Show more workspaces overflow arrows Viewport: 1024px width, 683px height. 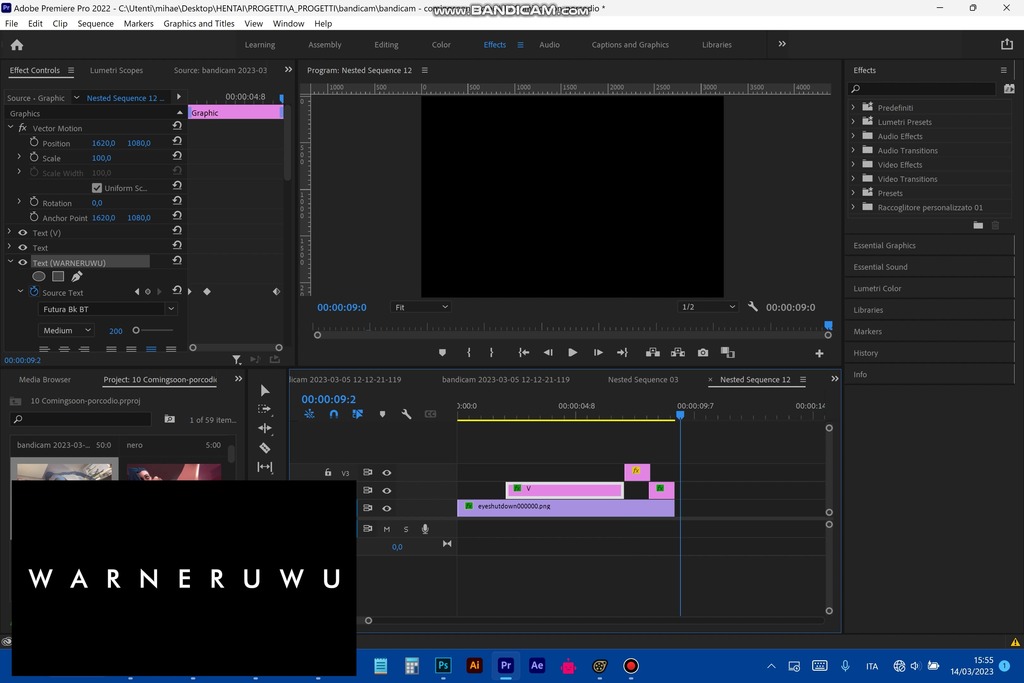782,44
